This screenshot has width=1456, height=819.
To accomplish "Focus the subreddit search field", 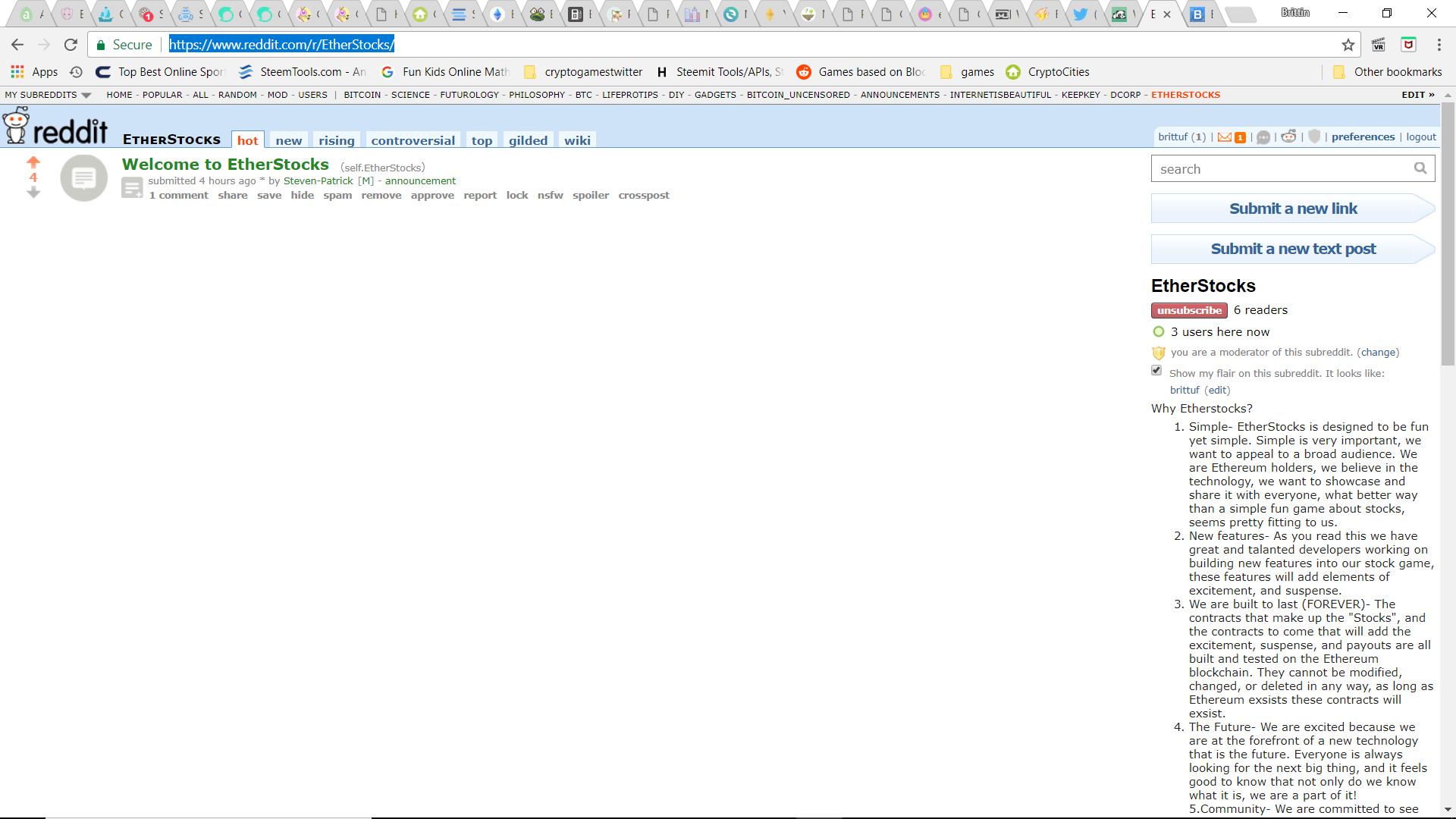I will point(1282,169).
